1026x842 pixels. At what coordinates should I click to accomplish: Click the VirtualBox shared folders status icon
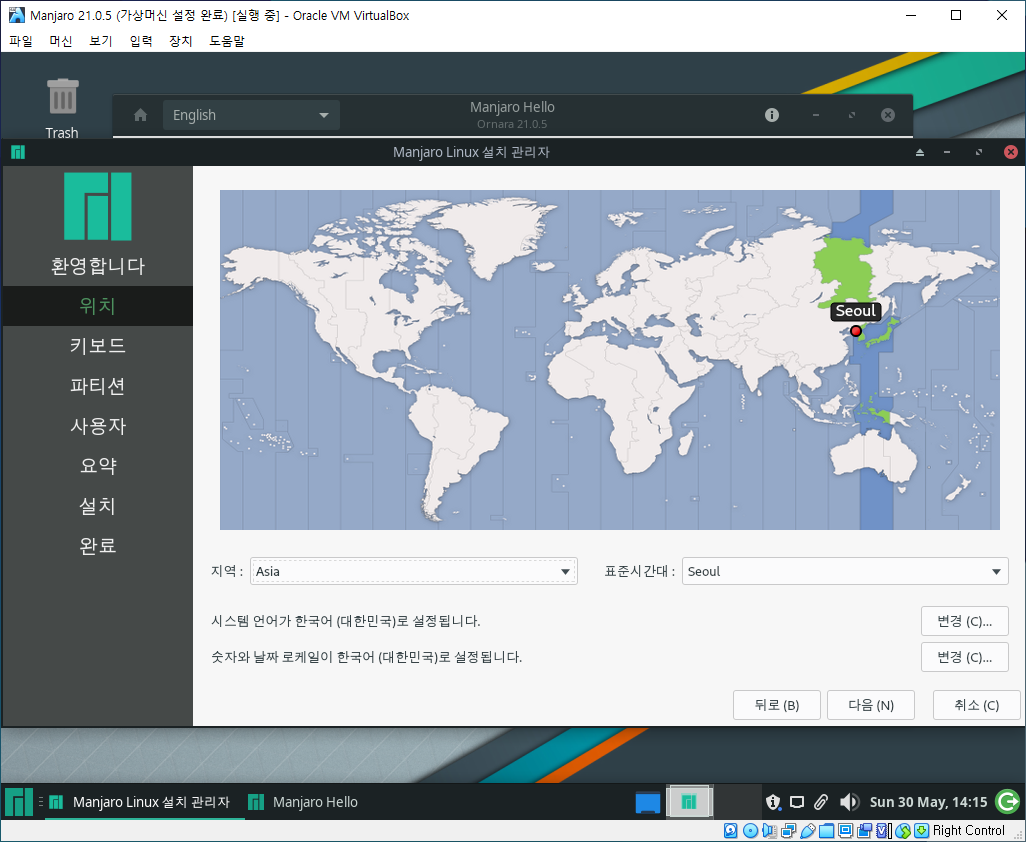[x=826, y=830]
